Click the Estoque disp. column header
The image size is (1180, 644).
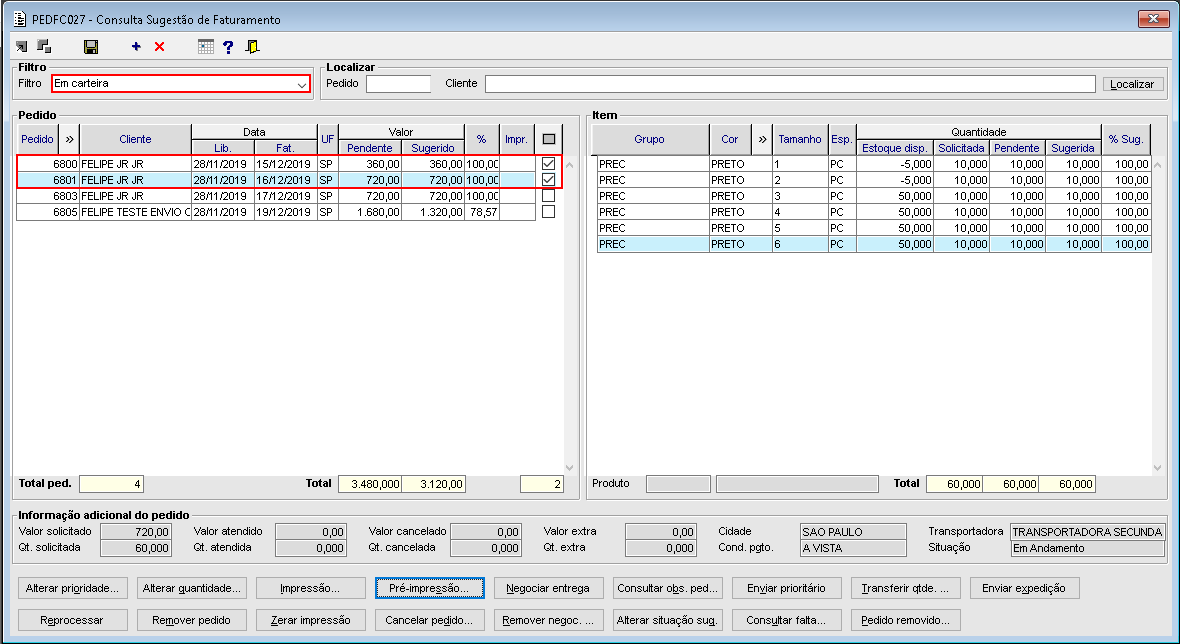pos(895,148)
